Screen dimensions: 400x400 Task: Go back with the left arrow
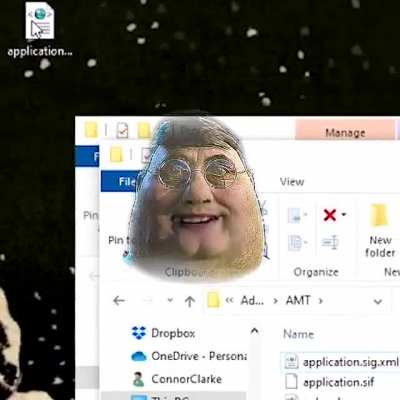[x=119, y=301]
